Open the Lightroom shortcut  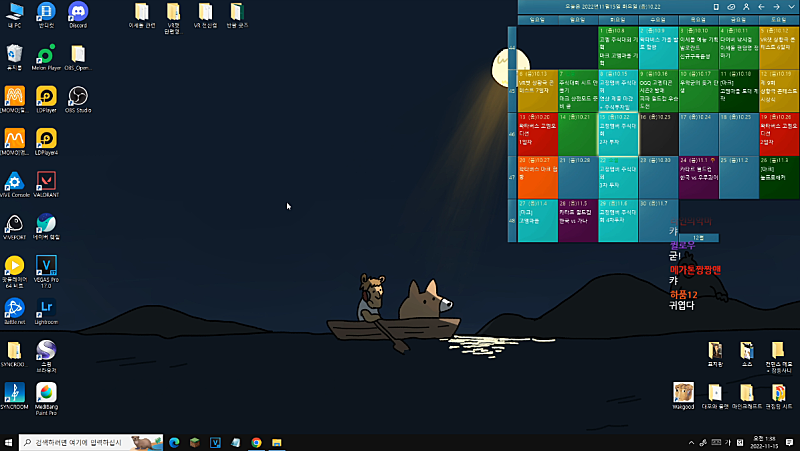46,309
